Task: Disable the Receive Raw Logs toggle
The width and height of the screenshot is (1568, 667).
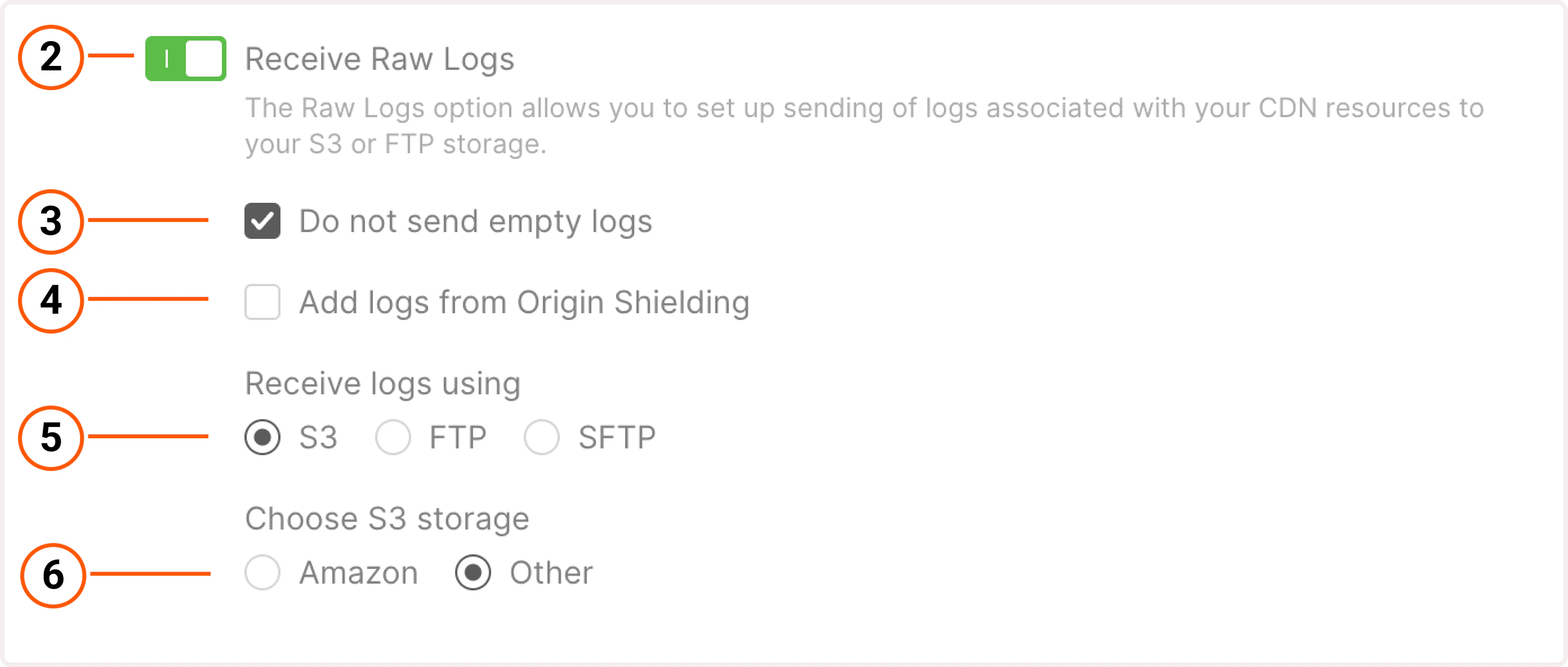Action: [x=185, y=59]
